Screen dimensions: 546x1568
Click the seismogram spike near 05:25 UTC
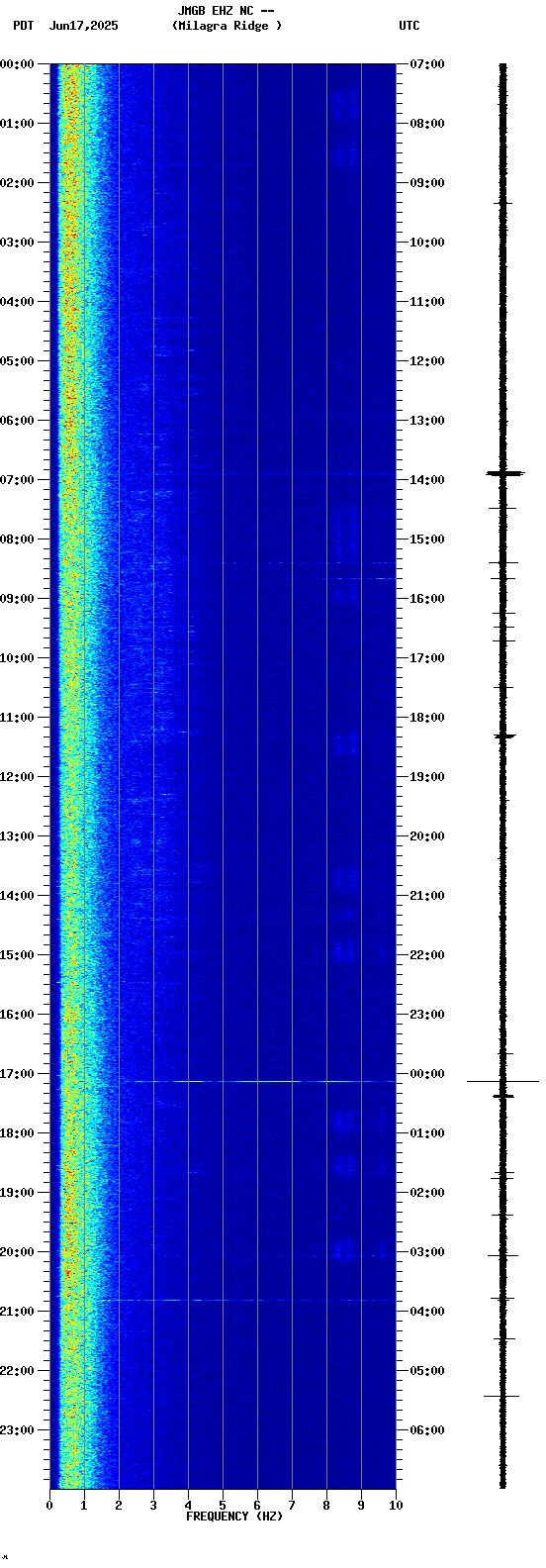click(x=501, y=1396)
